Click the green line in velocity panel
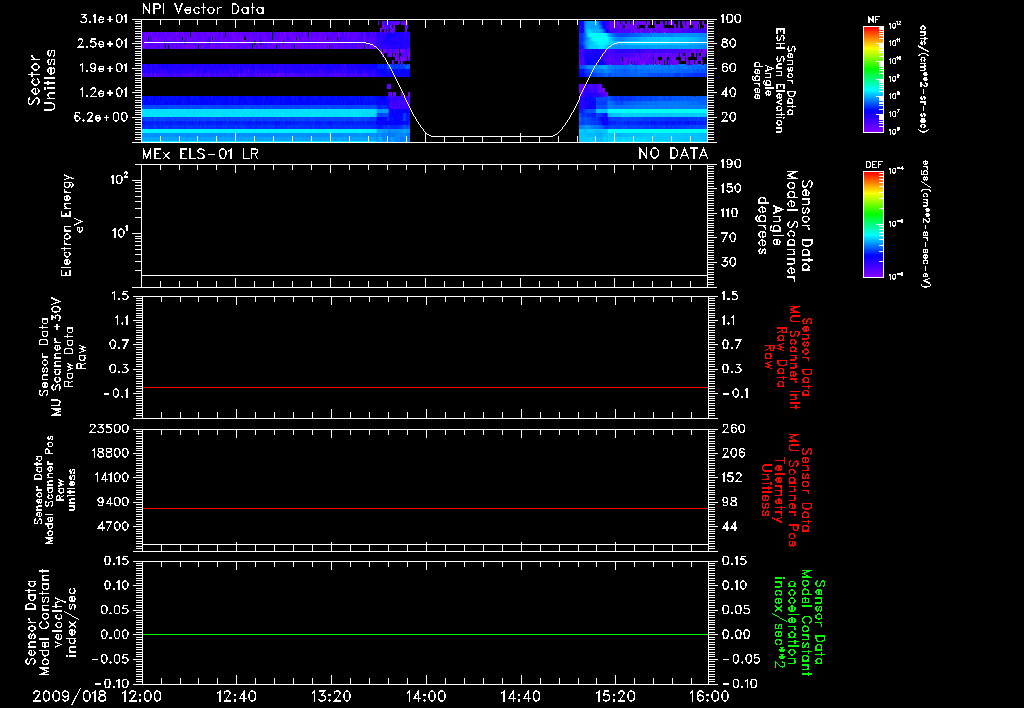Screen dimensions: 1024x708 pyautogui.click(x=424, y=634)
